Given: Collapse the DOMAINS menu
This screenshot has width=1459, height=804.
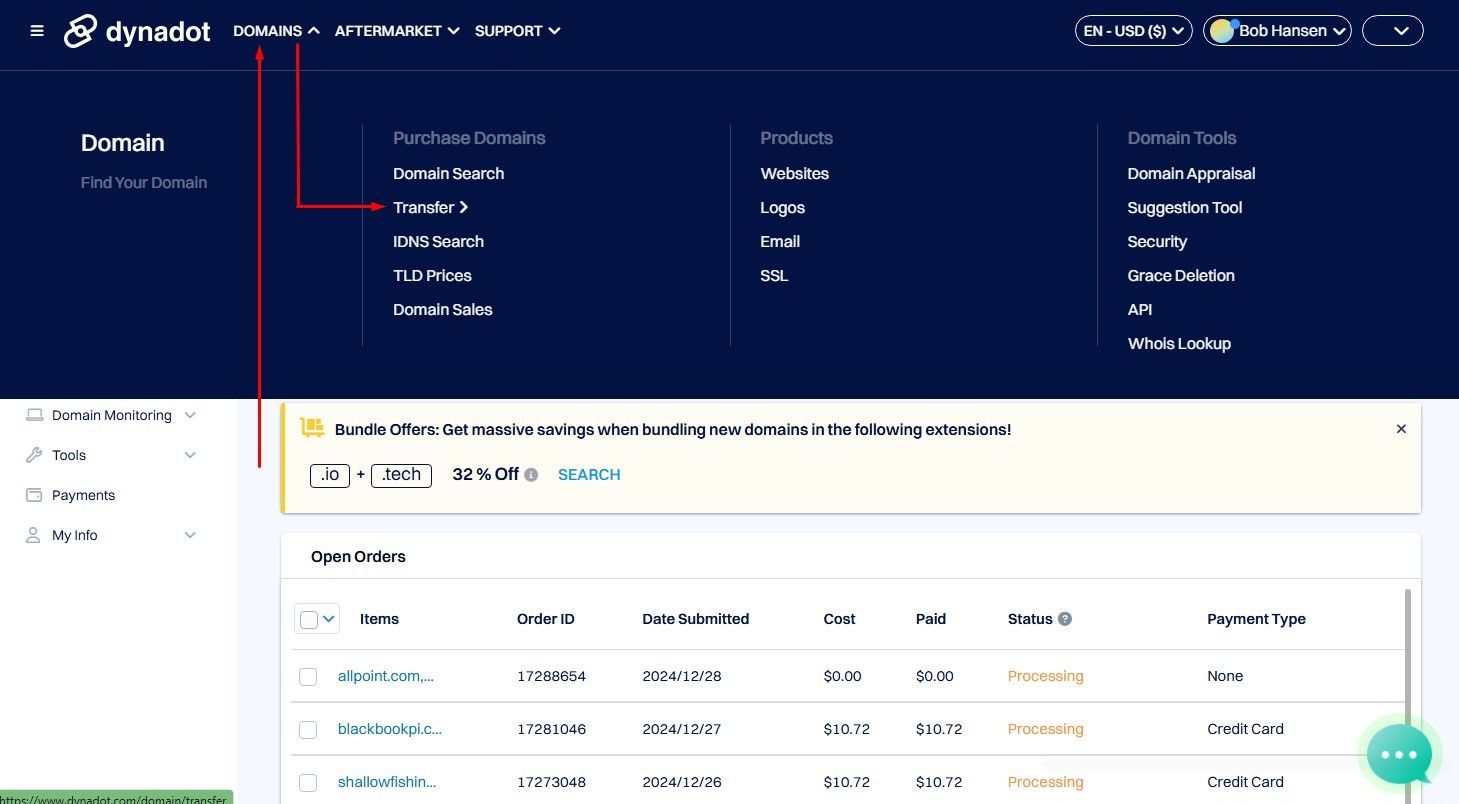Looking at the screenshot, I should click(276, 31).
